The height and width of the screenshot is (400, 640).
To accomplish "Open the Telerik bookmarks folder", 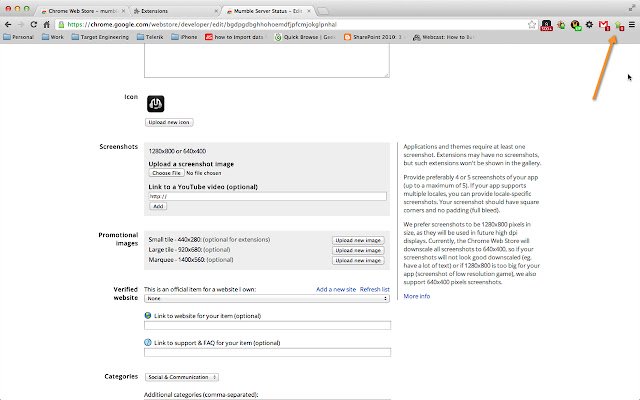I will click(150, 37).
